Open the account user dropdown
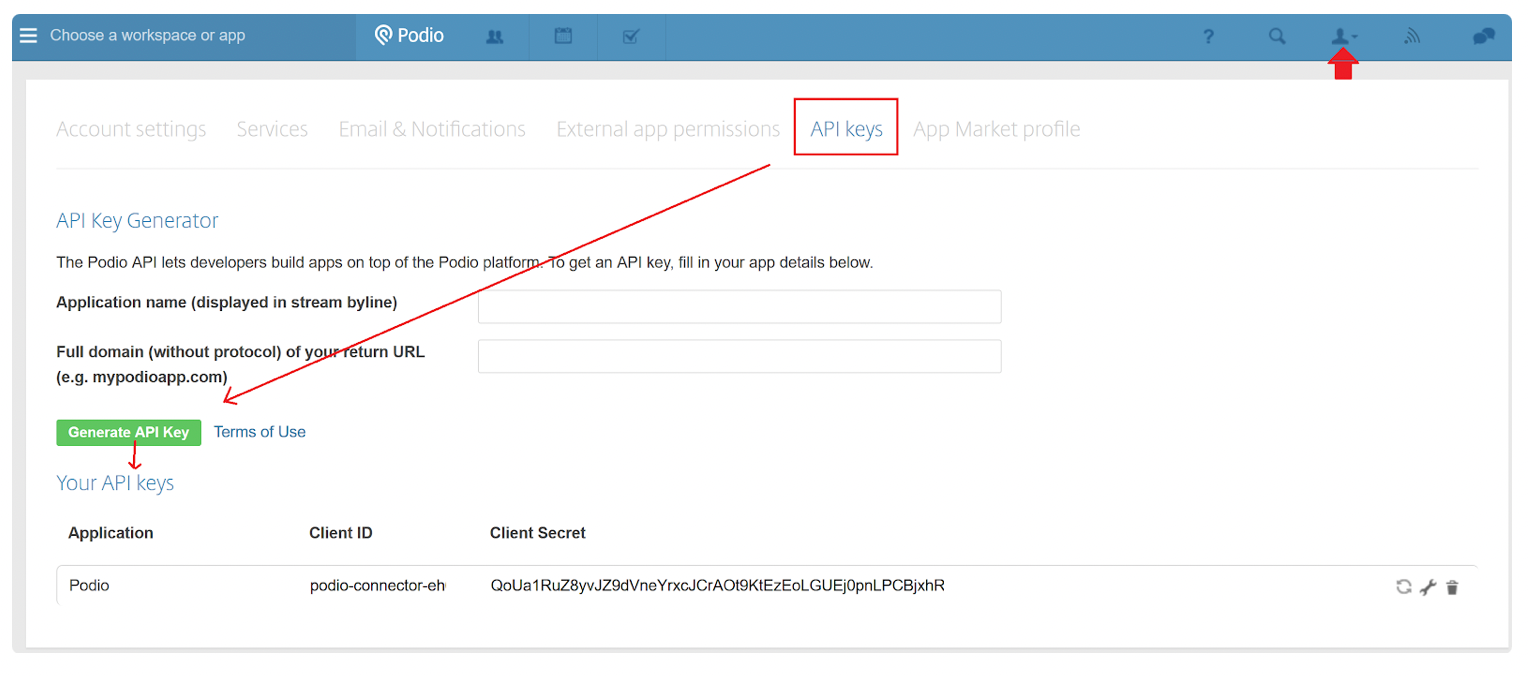This screenshot has height=676, width=1528. (x=1344, y=37)
